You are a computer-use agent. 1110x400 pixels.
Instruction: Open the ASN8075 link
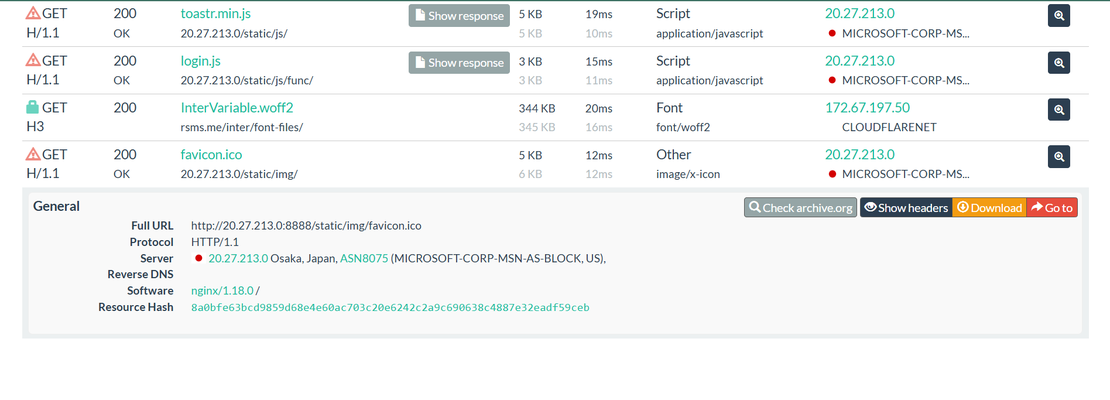click(x=363, y=258)
